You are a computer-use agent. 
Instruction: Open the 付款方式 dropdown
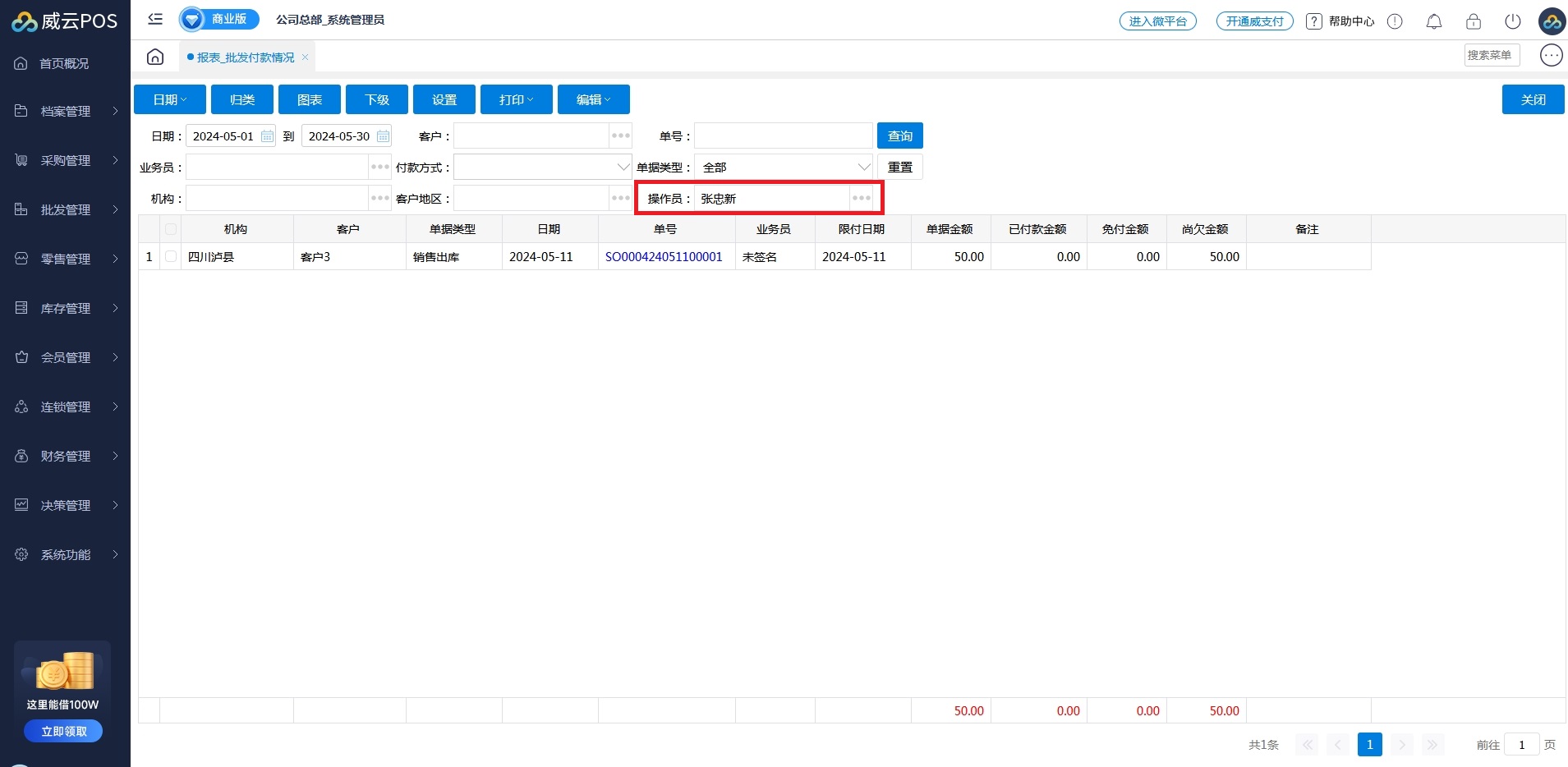coord(542,168)
